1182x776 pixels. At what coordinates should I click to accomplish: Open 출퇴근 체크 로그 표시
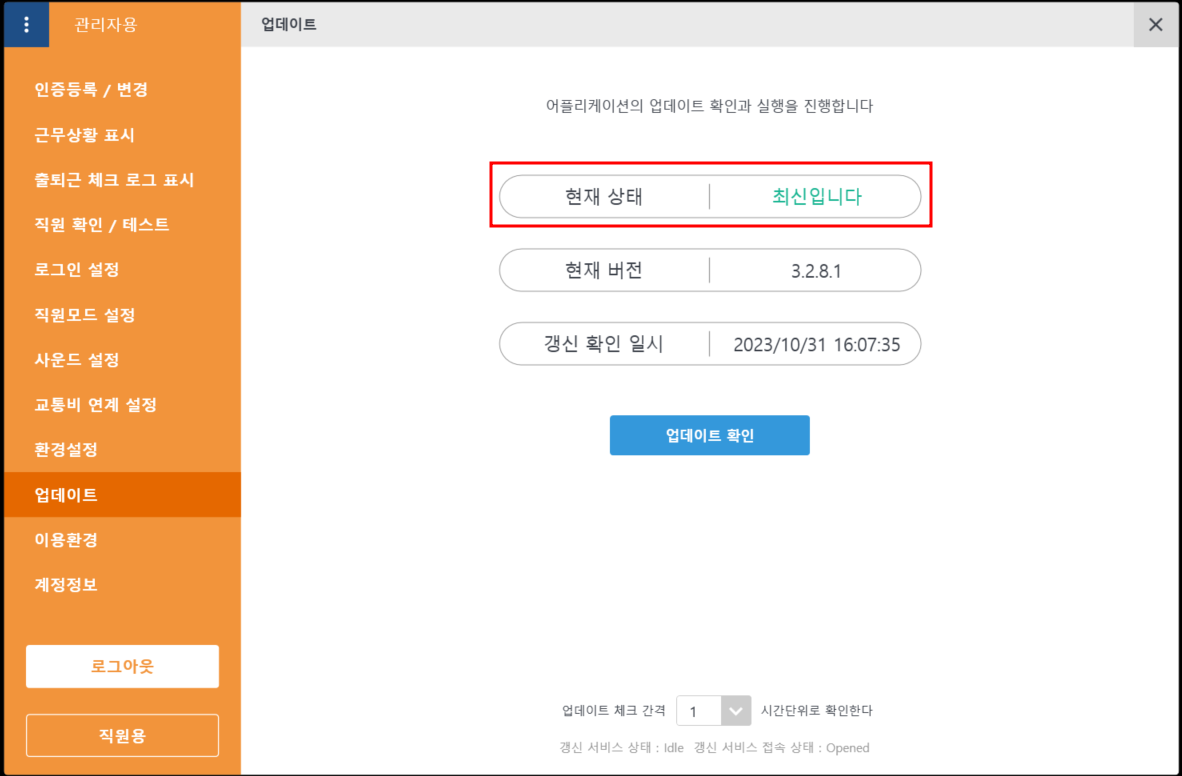click(x=114, y=180)
